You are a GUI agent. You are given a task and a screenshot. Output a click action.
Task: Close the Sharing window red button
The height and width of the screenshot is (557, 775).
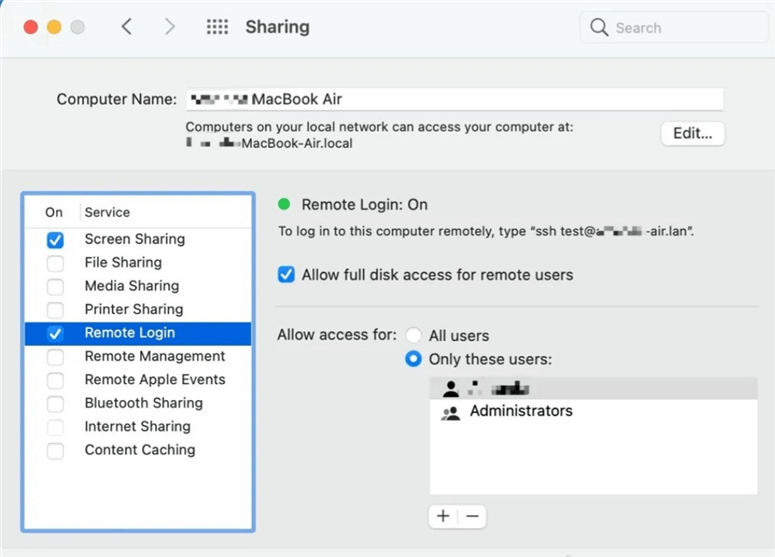point(31,27)
